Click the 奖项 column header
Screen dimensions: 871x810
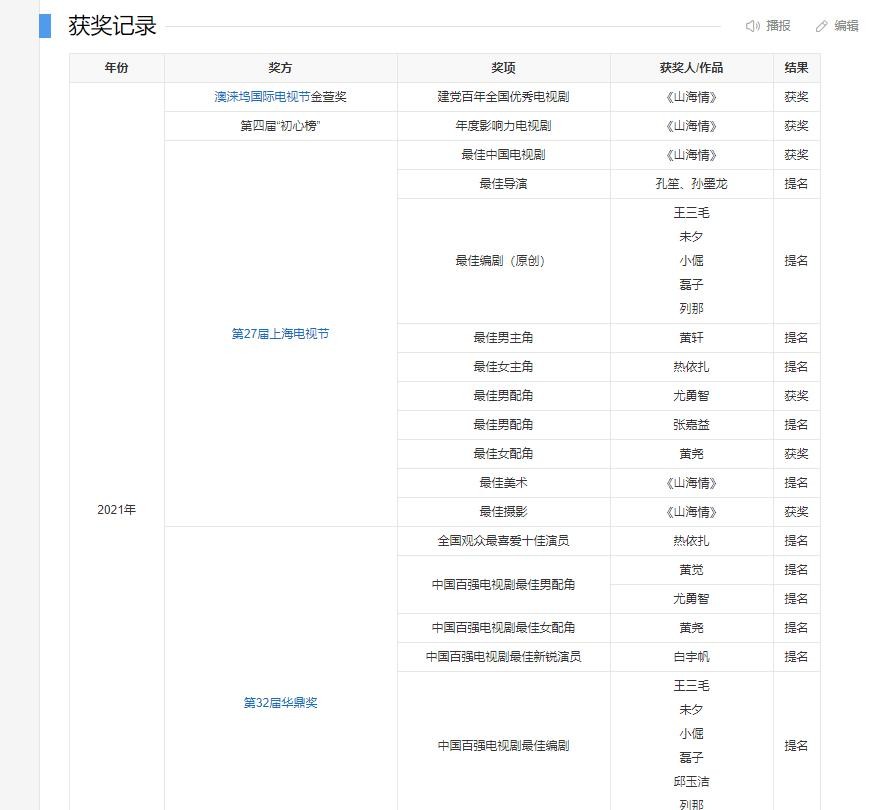coord(503,68)
